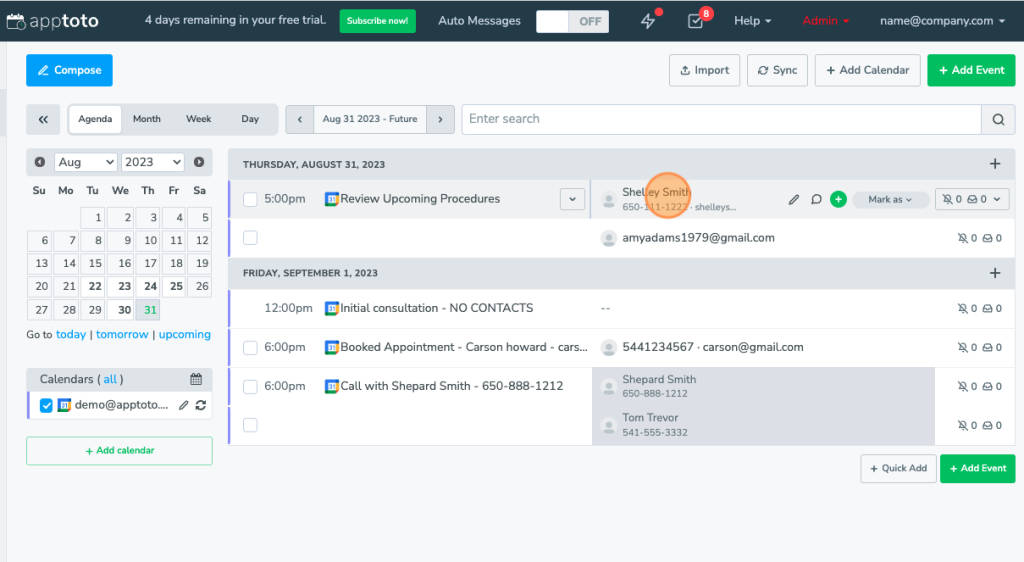Image resolution: width=1024 pixels, height=562 pixels.
Task: Click notification counters on Booked Appointment row
Action: click(x=979, y=347)
